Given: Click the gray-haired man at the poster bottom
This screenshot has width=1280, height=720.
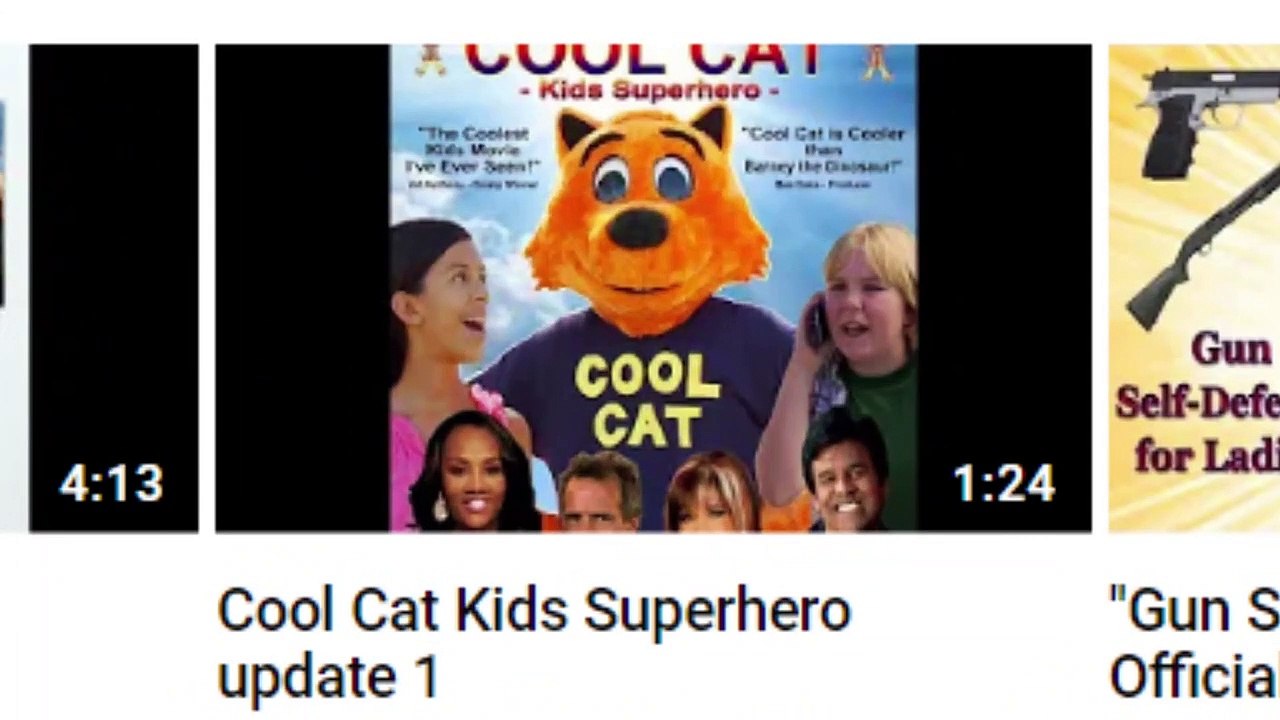Looking at the screenshot, I should [x=600, y=493].
